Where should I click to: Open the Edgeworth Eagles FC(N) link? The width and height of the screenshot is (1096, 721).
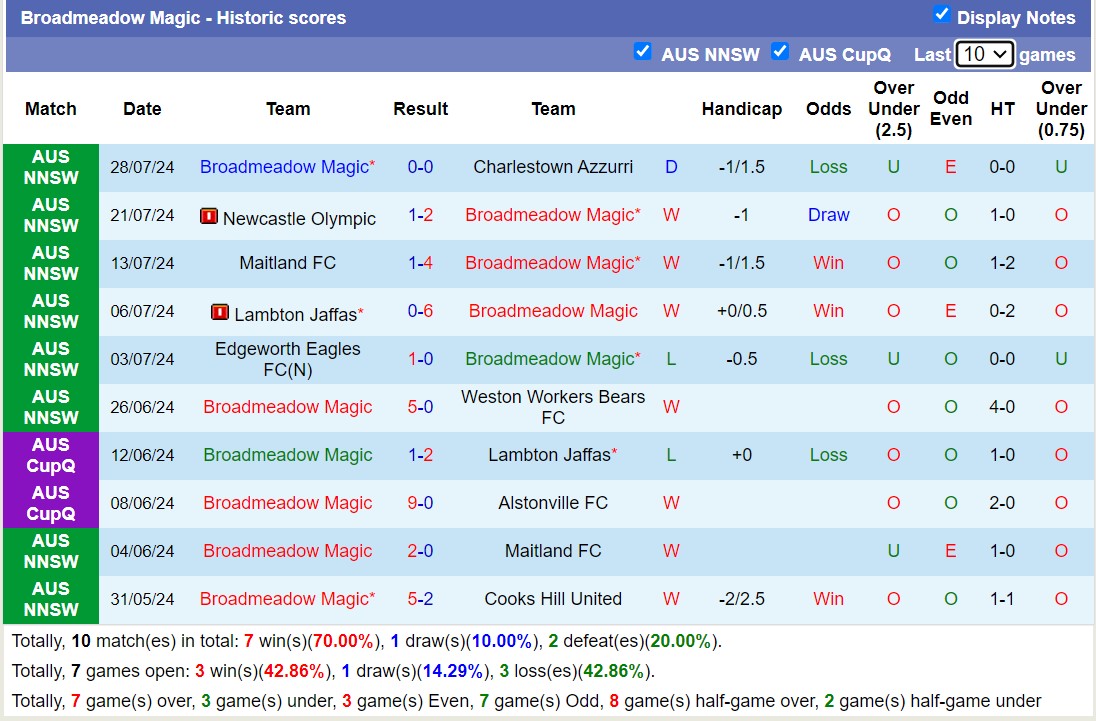coord(288,359)
